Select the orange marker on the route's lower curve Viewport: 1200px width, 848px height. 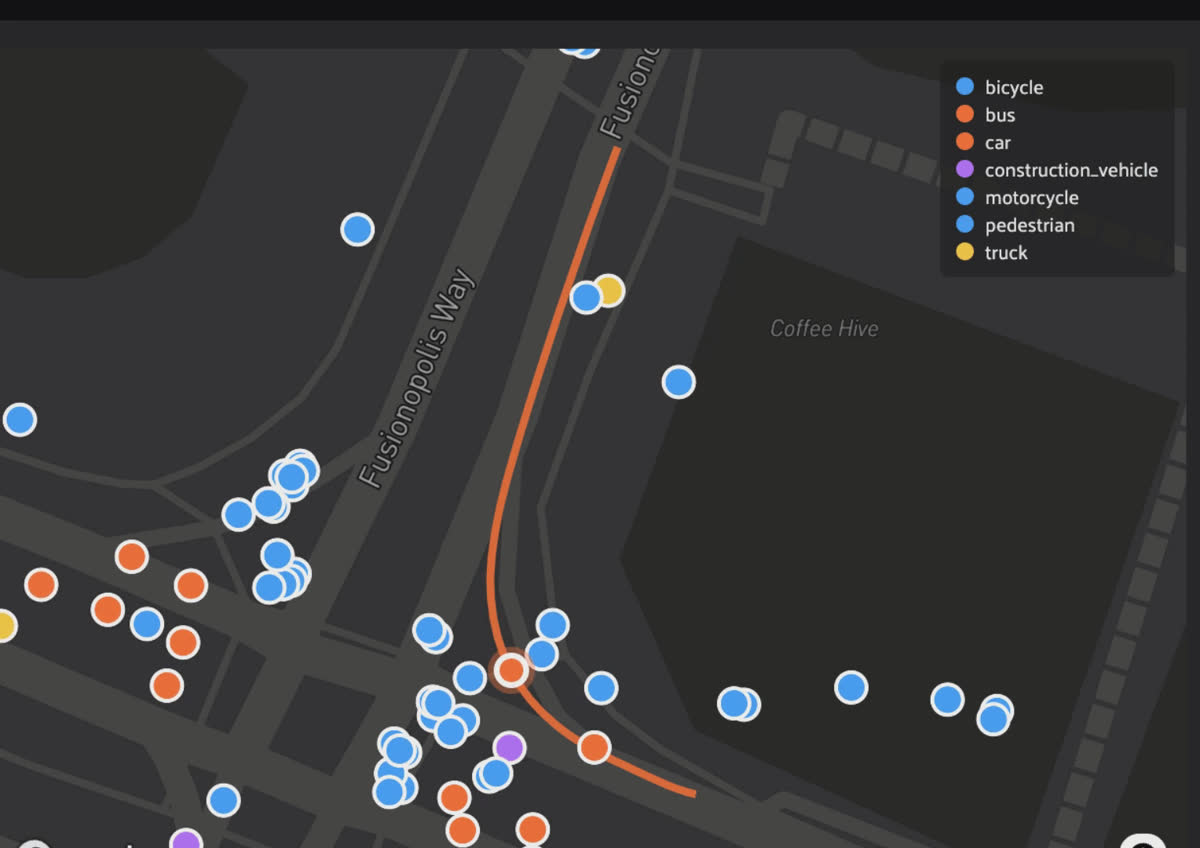coord(594,747)
